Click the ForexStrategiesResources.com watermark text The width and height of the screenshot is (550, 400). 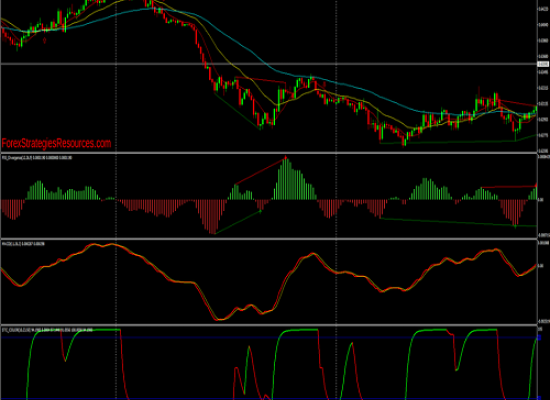(56, 143)
